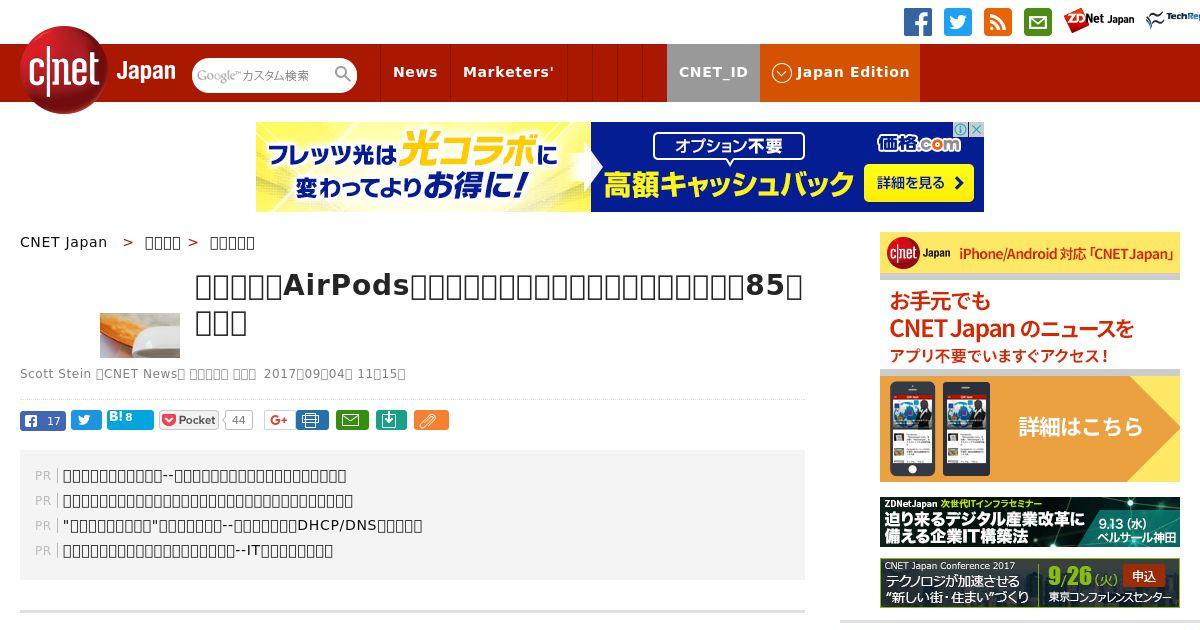The width and height of the screenshot is (1200, 630).
Task: Open CNET Japan Conference 2017 banner
Action: point(1030,582)
